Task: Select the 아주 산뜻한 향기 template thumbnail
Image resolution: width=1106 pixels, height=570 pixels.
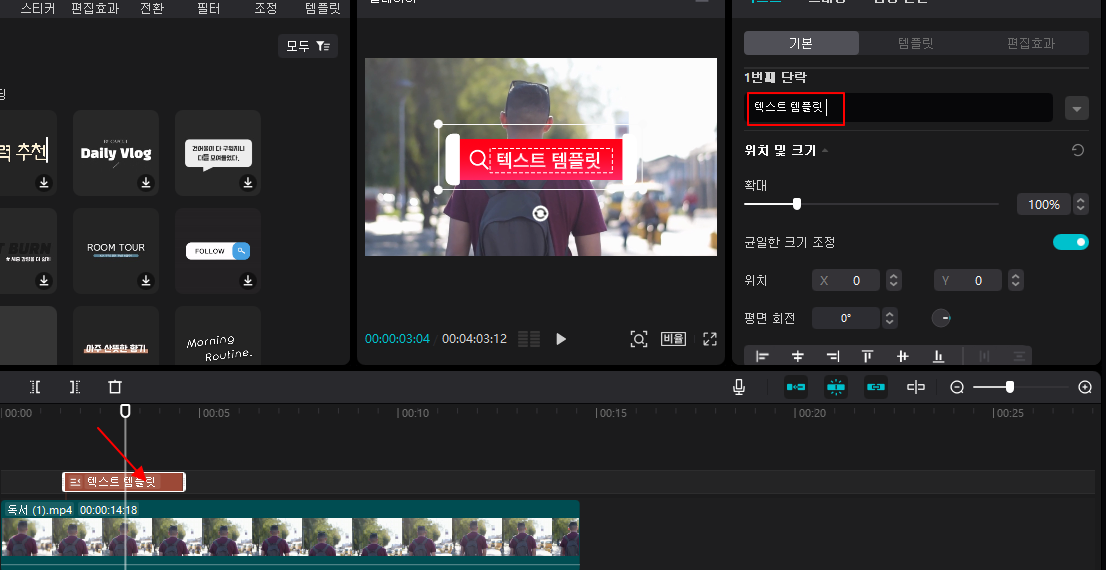Action: pyautogui.click(x=116, y=336)
